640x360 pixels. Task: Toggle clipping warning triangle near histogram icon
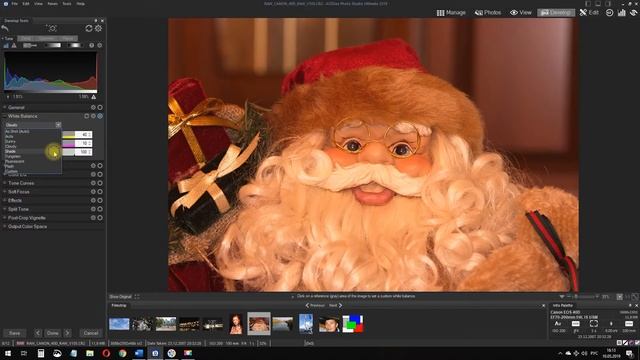14,45
